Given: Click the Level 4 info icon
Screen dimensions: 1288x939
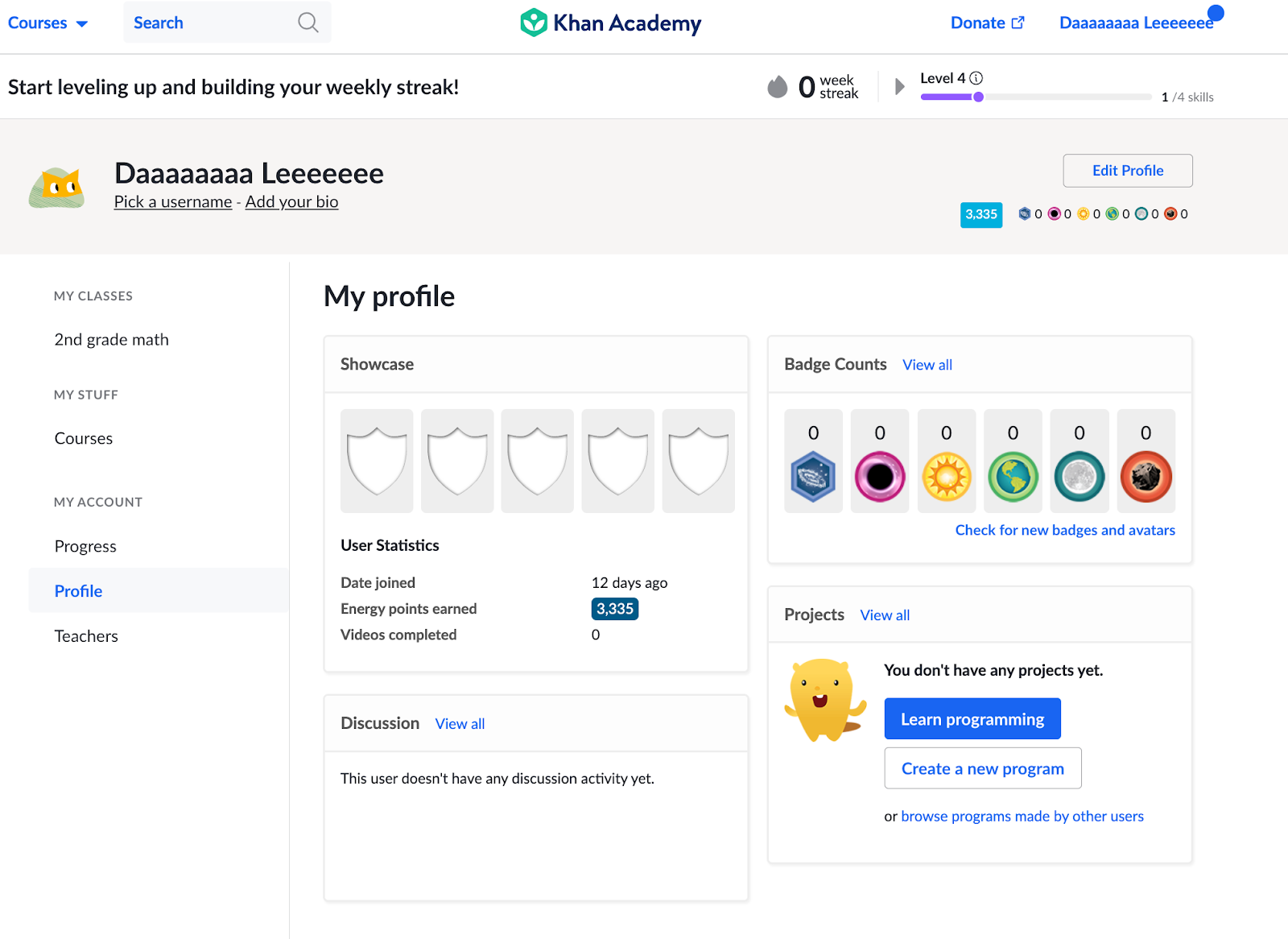Looking at the screenshot, I should click(976, 78).
